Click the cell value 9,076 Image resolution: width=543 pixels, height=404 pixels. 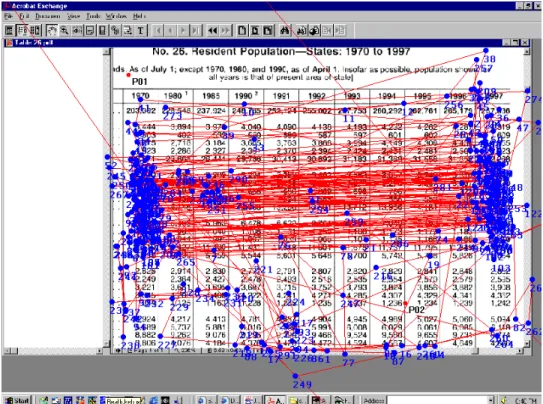click(215, 335)
